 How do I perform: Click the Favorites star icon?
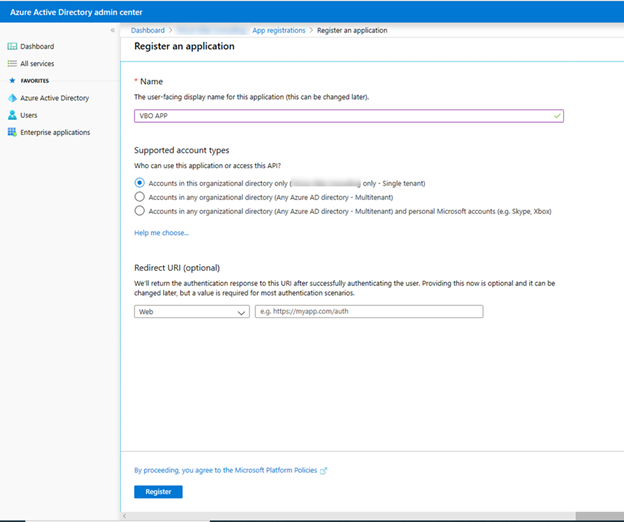coord(12,81)
